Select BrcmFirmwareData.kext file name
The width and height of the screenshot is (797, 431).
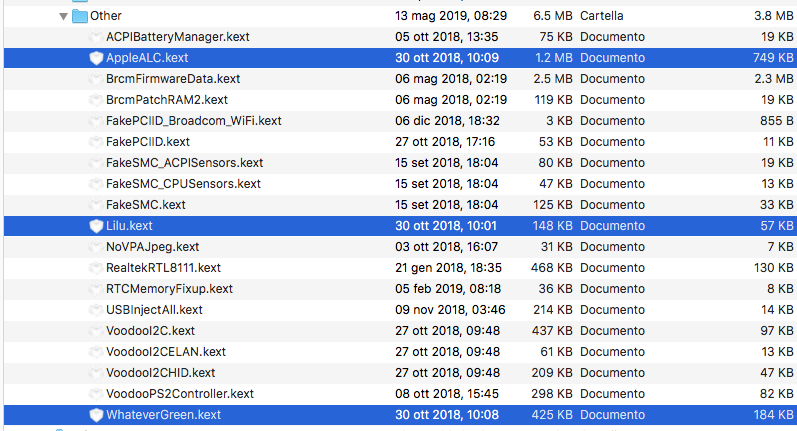(x=173, y=79)
